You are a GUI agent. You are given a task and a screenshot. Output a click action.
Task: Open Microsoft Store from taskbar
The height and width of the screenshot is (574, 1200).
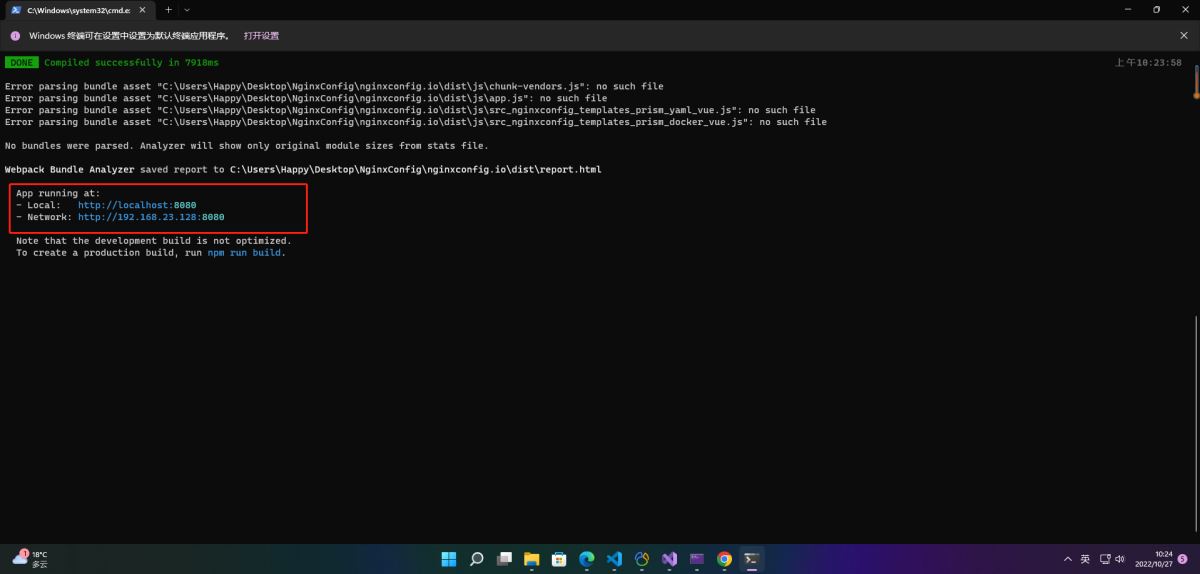click(x=560, y=559)
